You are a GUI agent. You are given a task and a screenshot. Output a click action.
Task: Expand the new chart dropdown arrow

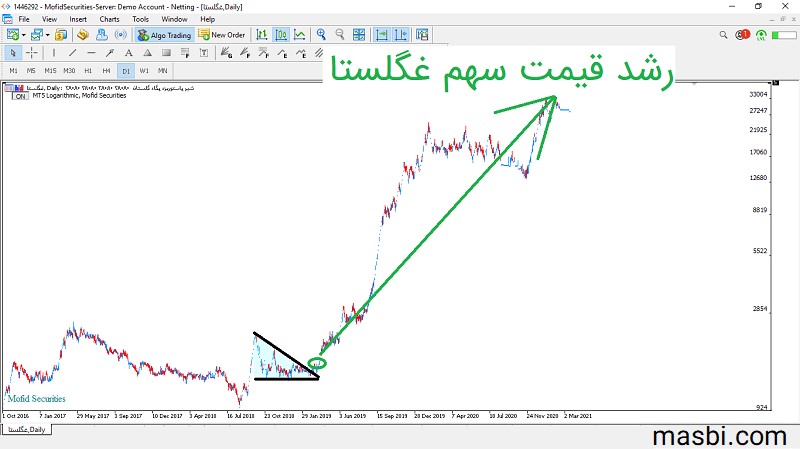pyautogui.click(x=23, y=35)
